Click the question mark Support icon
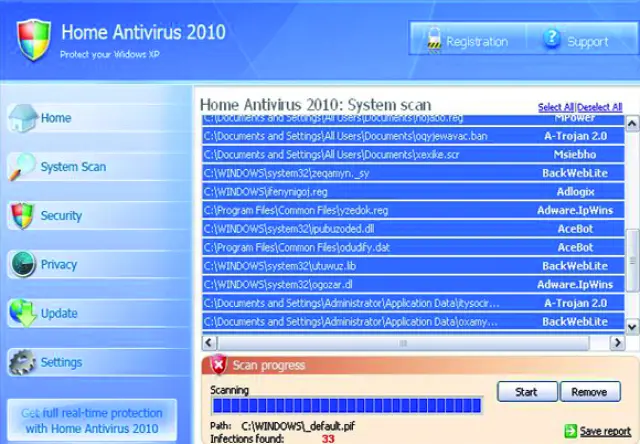Image resolution: width=640 pixels, height=444 pixels. point(551,40)
